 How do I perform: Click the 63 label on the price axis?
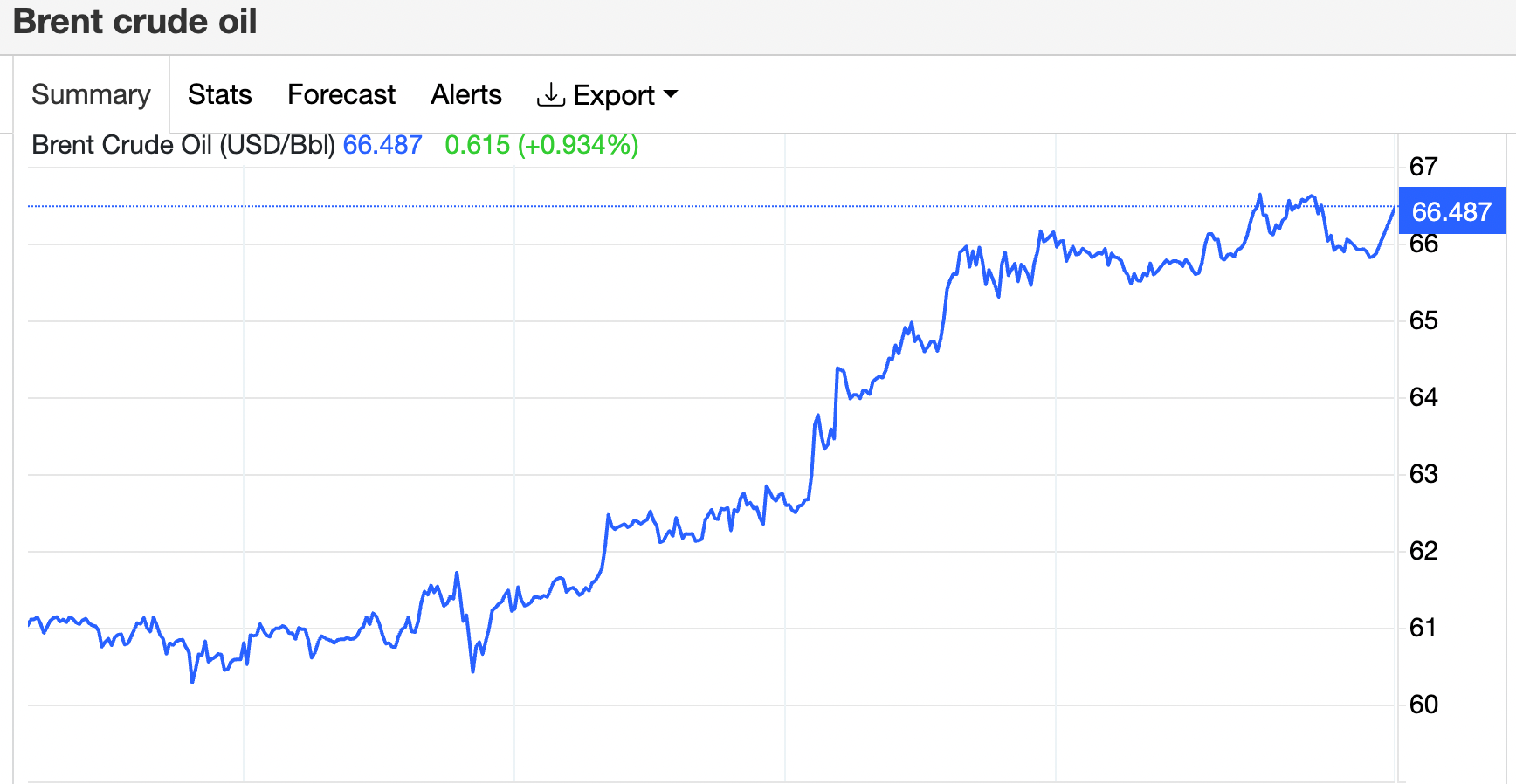tap(1423, 474)
